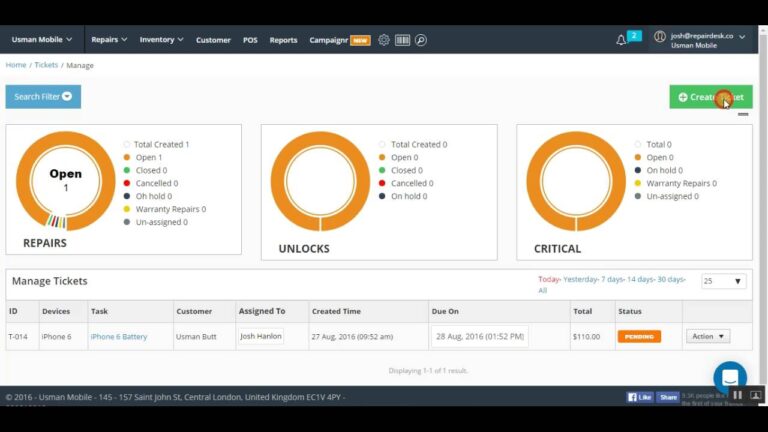The image size is (768, 432).
Task: Collapse the charts panel minus icon
Action: pos(743,114)
